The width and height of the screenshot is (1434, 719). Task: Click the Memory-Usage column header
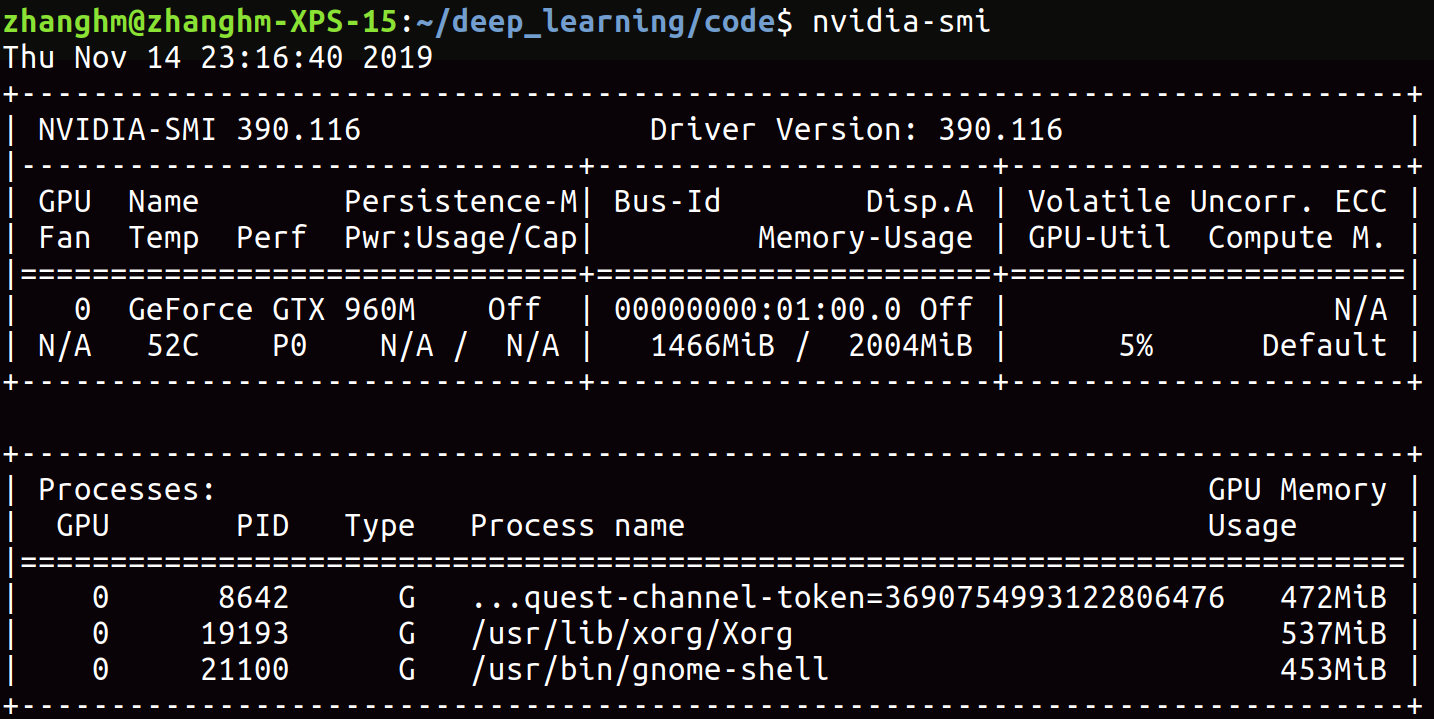click(x=865, y=238)
